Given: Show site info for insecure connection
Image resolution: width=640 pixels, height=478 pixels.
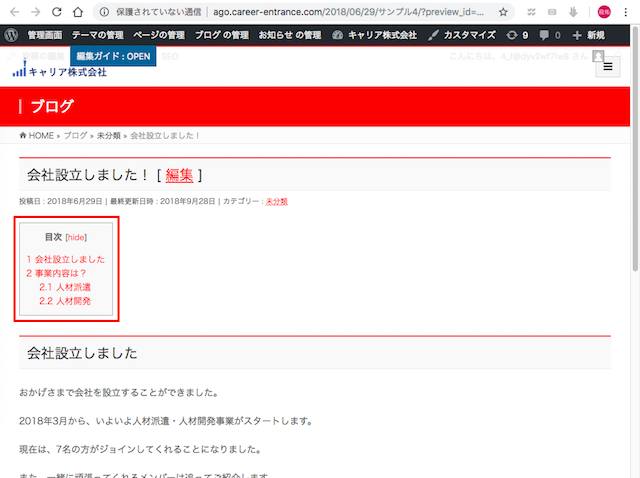Looking at the screenshot, I should point(104,12).
